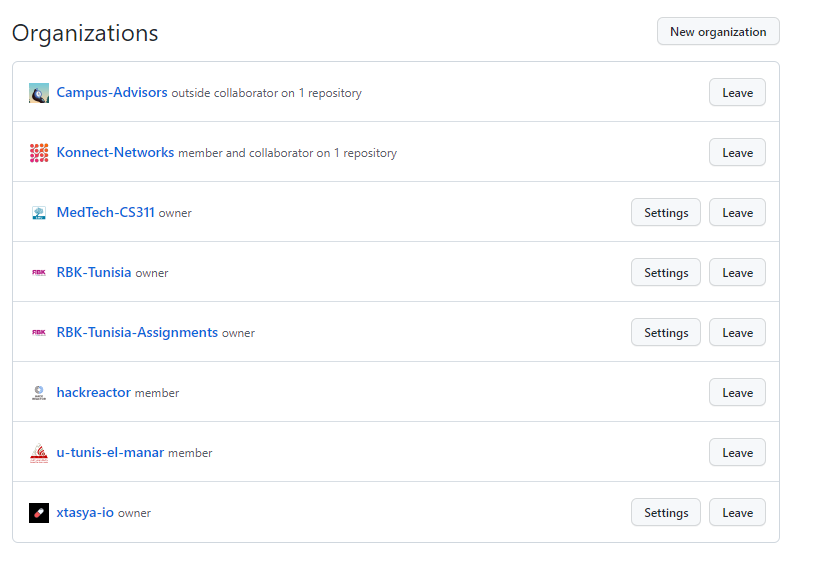
Task: Open the xtasya-io organization link
Action: pyautogui.click(x=85, y=512)
